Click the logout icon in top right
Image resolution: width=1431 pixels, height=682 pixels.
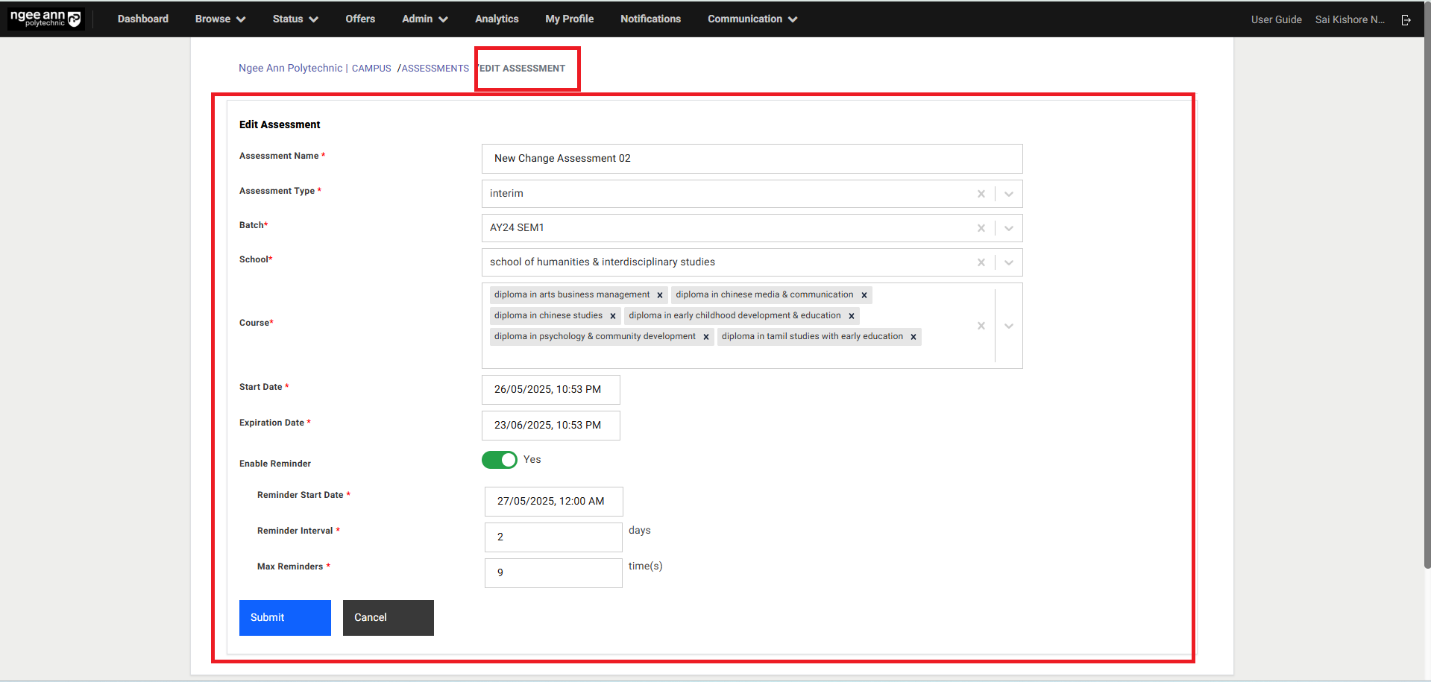1406,19
